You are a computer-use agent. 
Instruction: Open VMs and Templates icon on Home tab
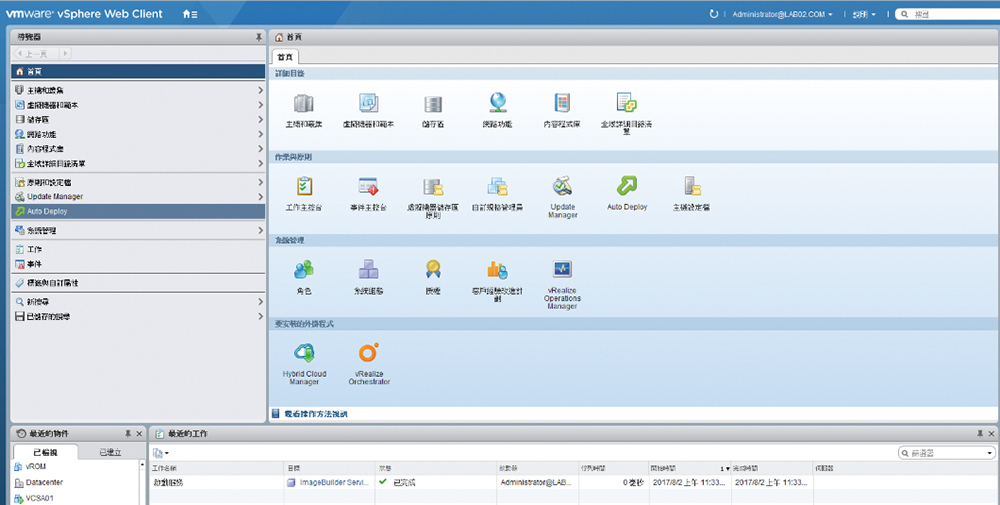pyautogui.click(x=369, y=103)
